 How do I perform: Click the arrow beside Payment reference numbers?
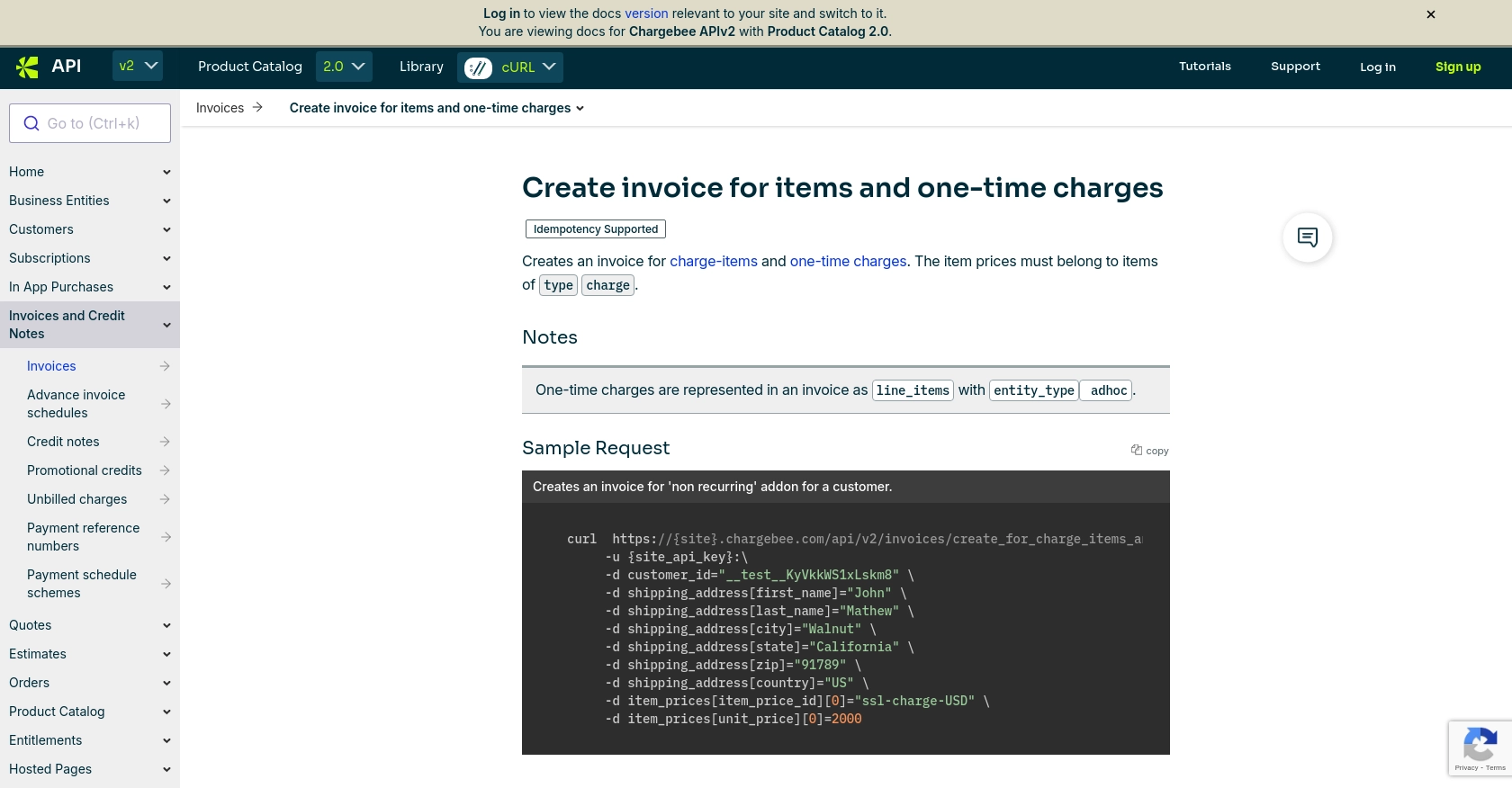click(166, 537)
